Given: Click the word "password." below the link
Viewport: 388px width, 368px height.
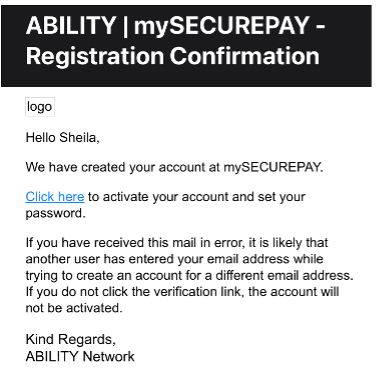Looking at the screenshot, I should click(x=56, y=213).
